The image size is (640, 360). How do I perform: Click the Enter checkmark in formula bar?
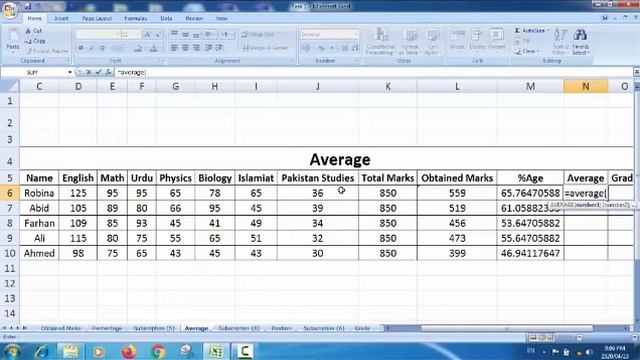coord(98,72)
